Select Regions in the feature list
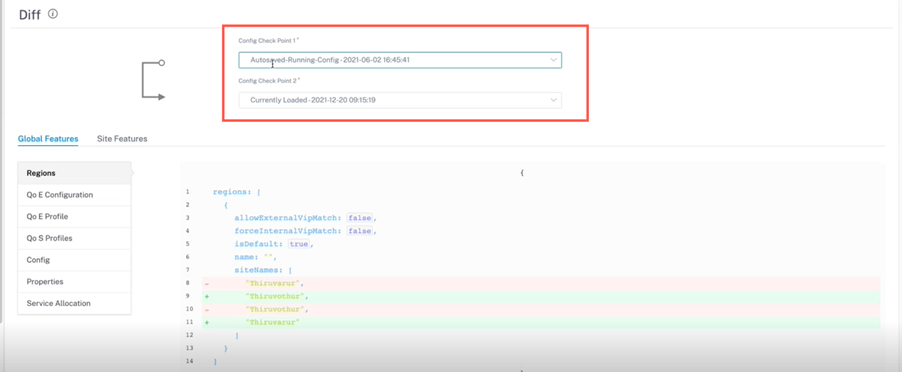902x372 pixels. click(x=74, y=173)
